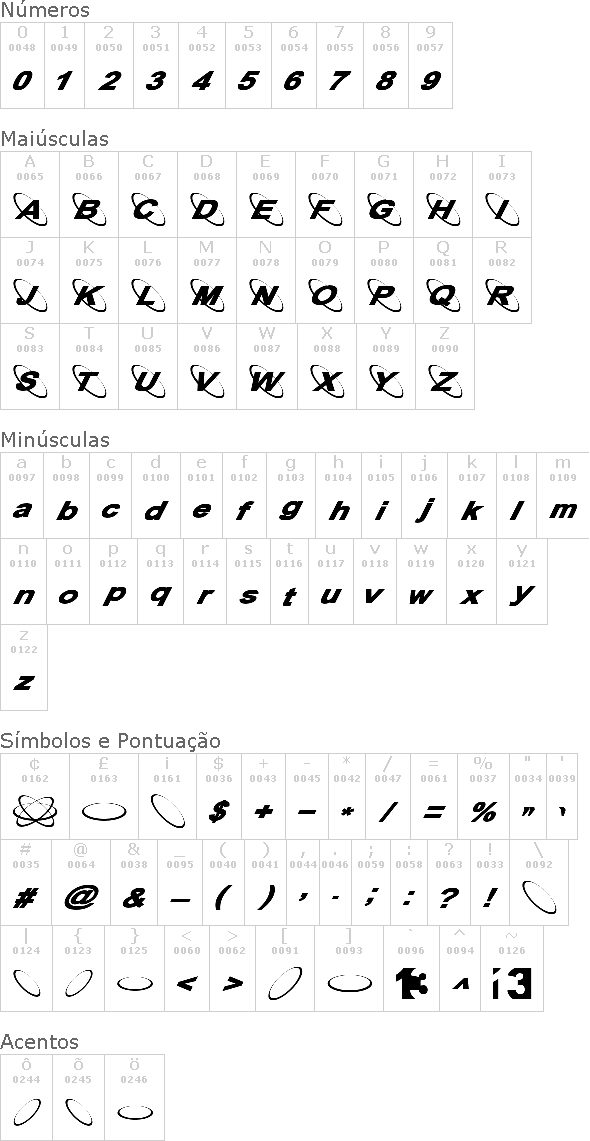Select the percent sign glyph cell 0037
The image size is (590, 1141).
(x=484, y=796)
